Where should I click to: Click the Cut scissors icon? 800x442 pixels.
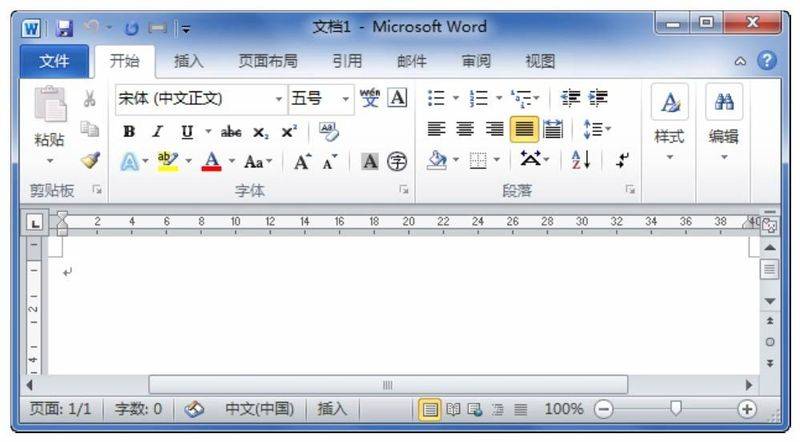(x=90, y=99)
